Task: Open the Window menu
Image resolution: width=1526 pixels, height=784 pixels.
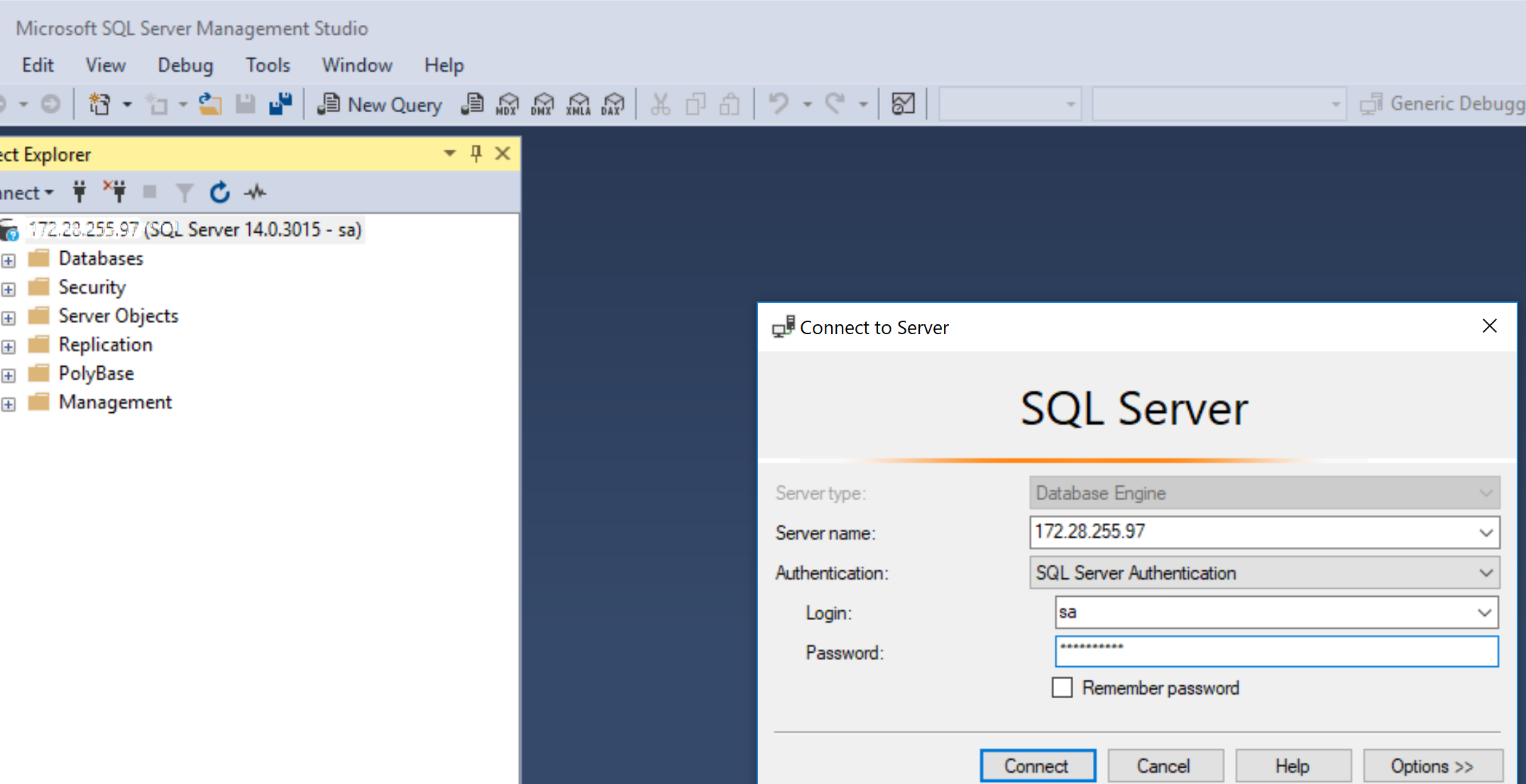Action: pyautogui.click(x=357, y=65)
